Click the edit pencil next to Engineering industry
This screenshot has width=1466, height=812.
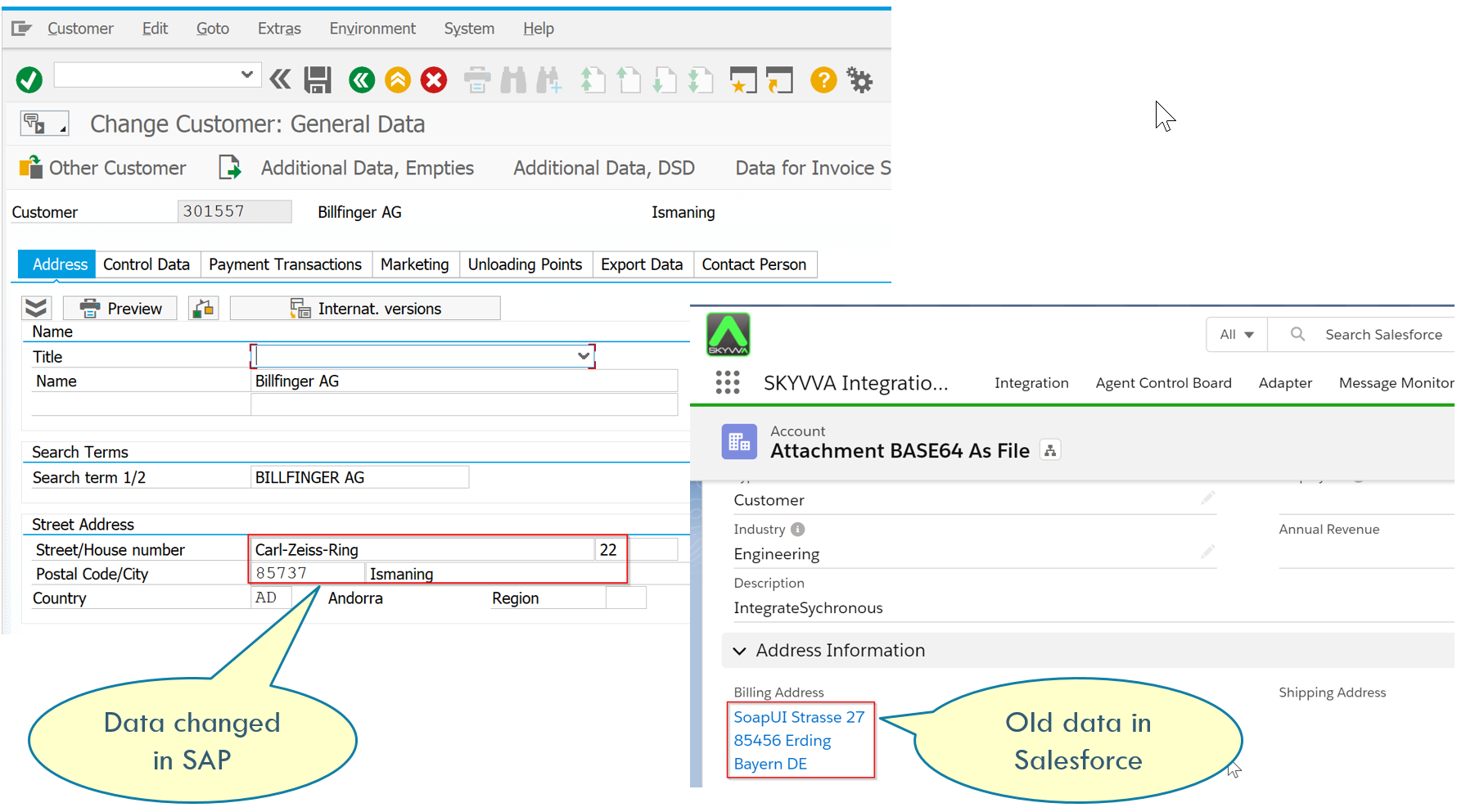click(x=1207, y=551)
